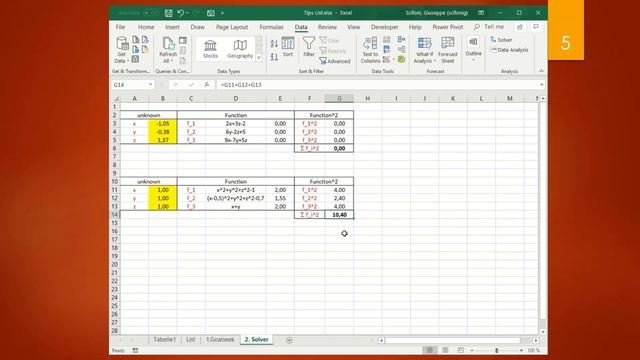Click the column D header
The height and width of the screenshot is (360, 640).
pos(236,98)
